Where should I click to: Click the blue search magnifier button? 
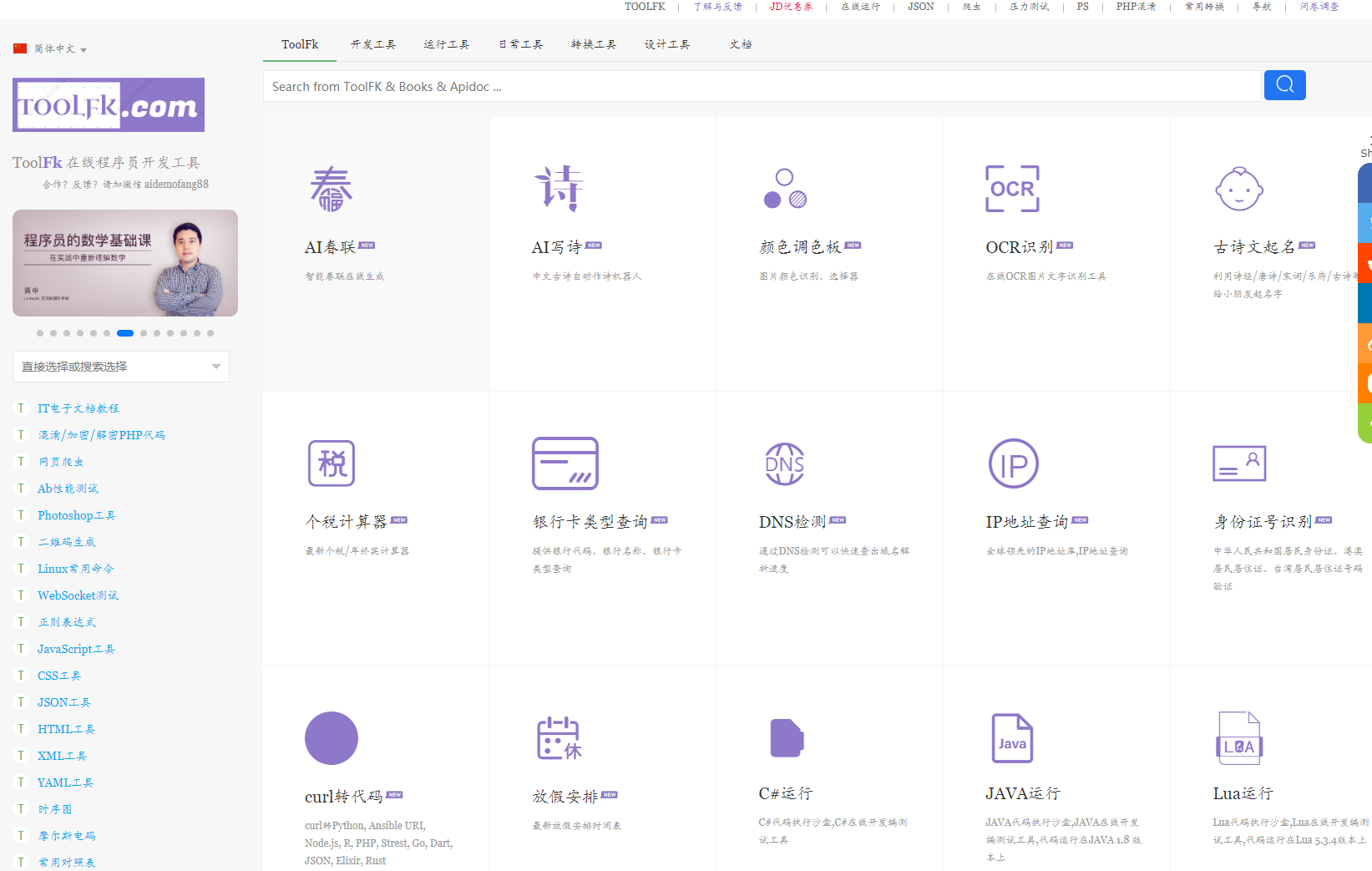[1285, 85]
